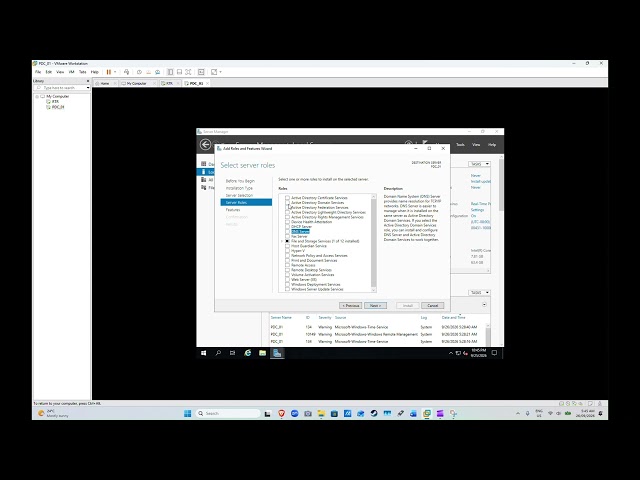Go to the Features wizard step
Screen dimensions: 640x480
[233, 210]
